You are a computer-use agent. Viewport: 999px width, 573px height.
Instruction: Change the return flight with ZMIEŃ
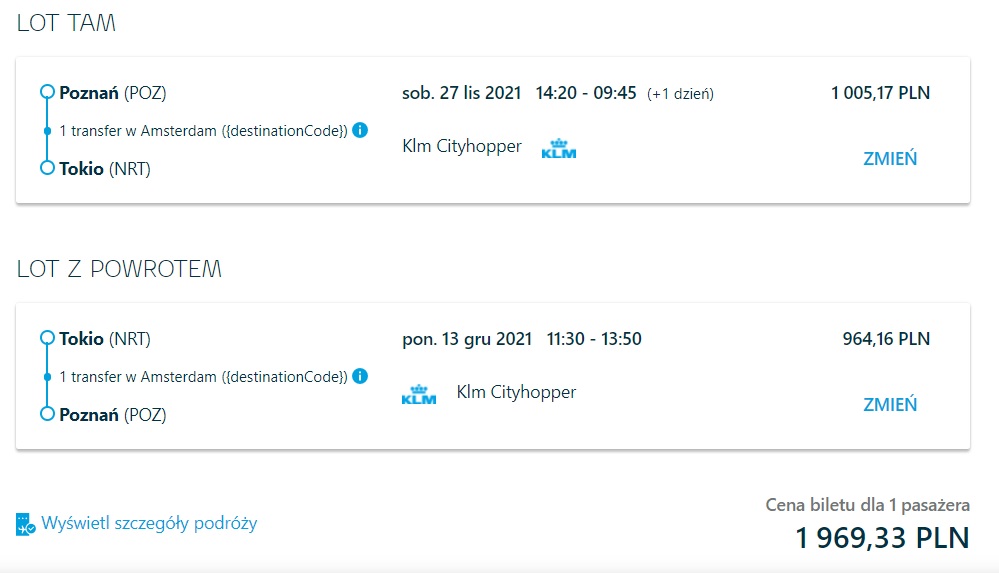(x=890, y=405)
